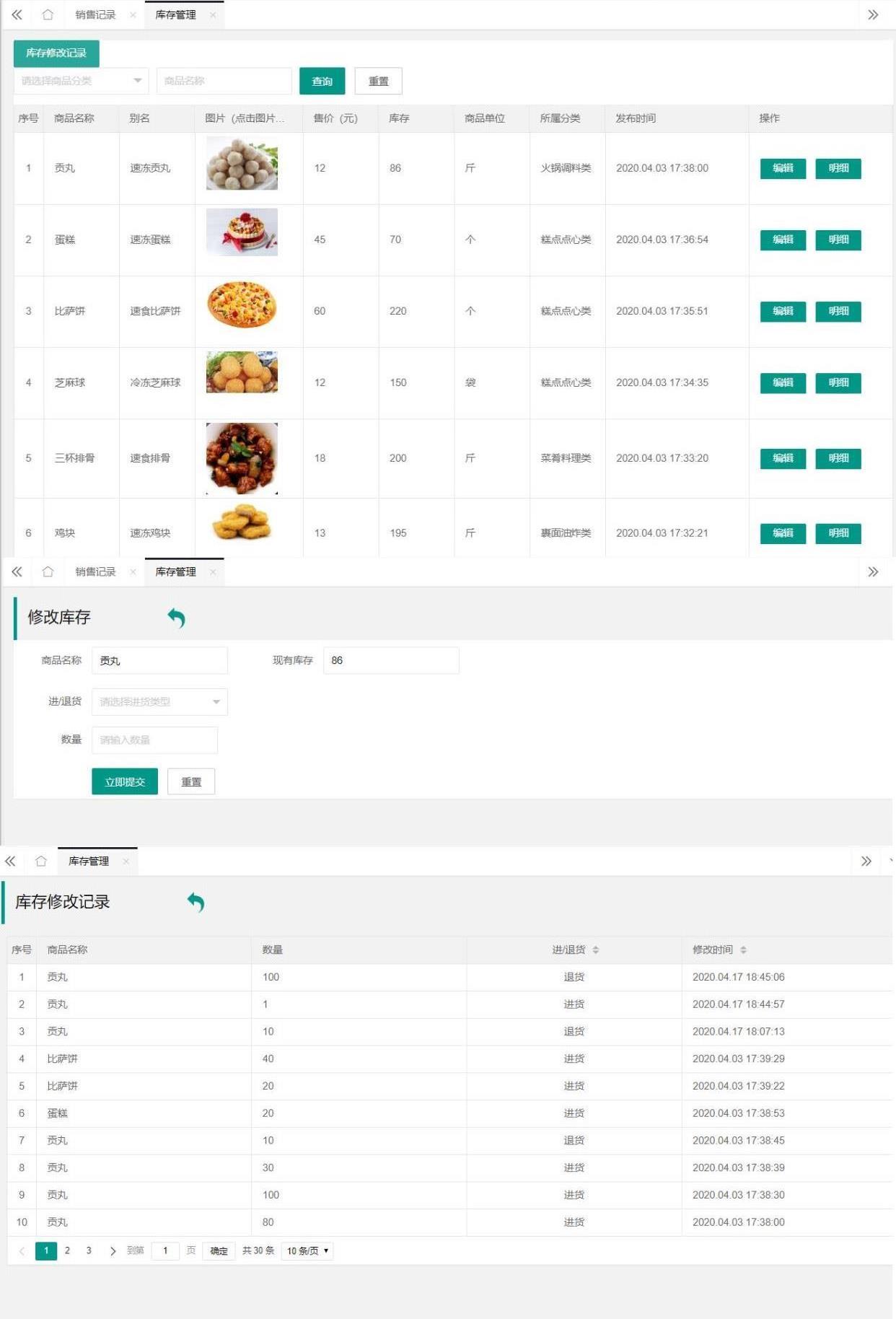Click the 三杯排骨 product image

coord(242,459)
